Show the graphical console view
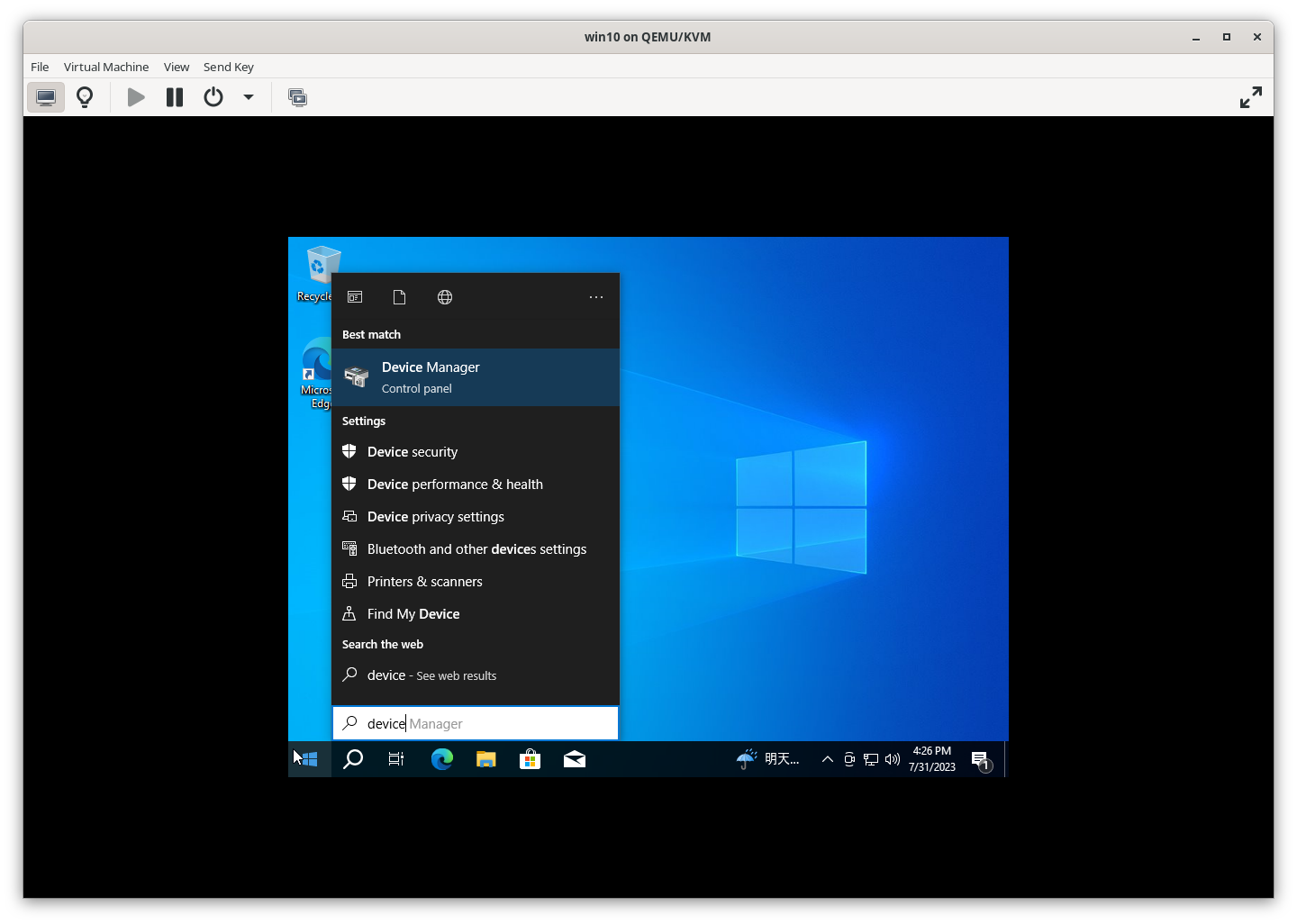Image resolution: width=1297 pixels, height=924 pixels. 46,97
